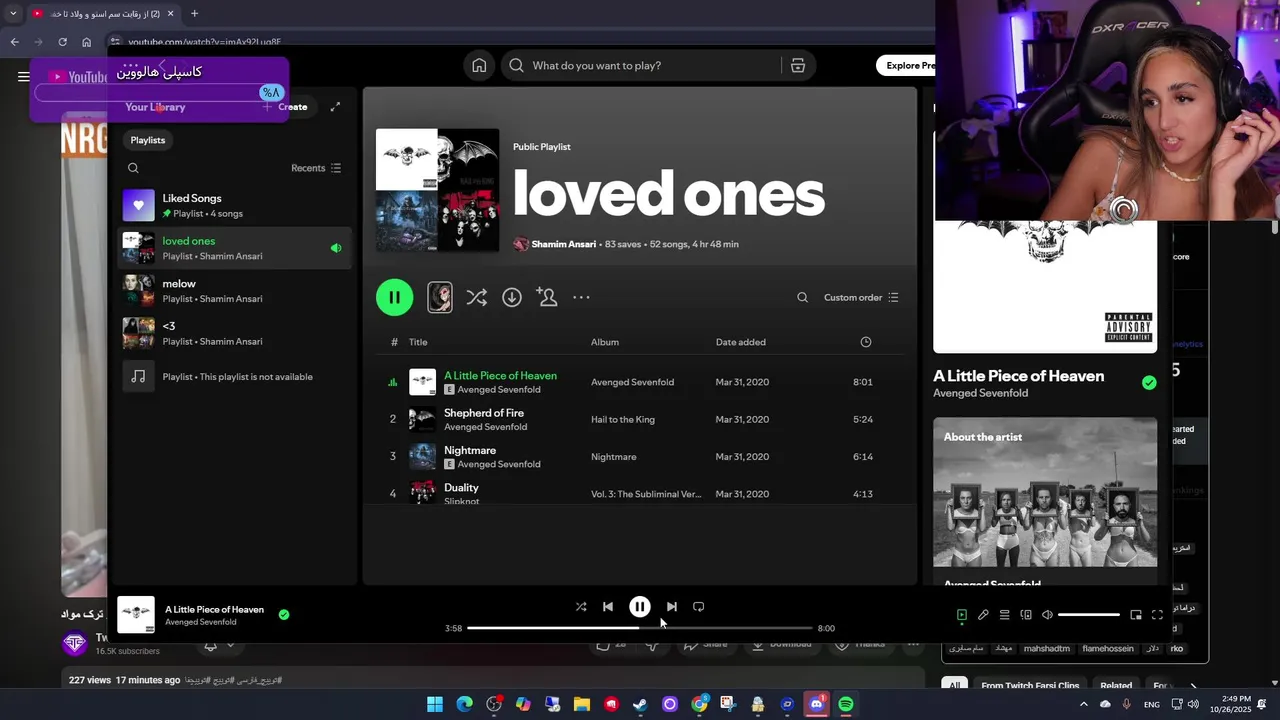Enable shuffle in the playlist action bar
The height and width of the screenshot is (720, 1280).
coord(476,297)
